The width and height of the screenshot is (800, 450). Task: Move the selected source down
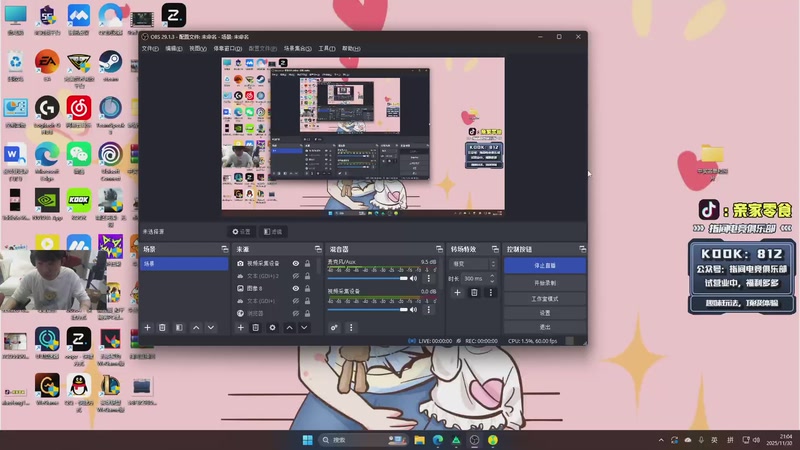pos(304,328)
